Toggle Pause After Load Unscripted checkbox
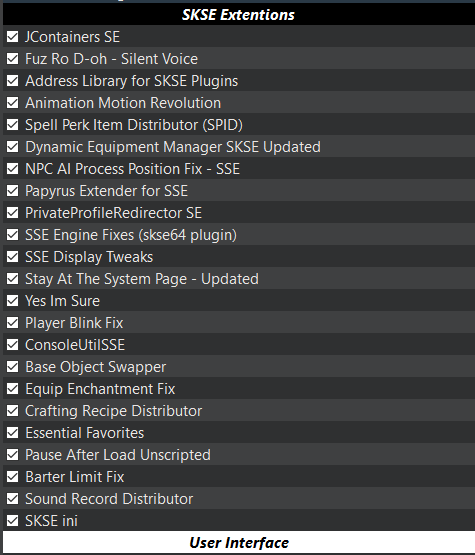The width and height of the screenshot is (475, 555). coord(13,454)
